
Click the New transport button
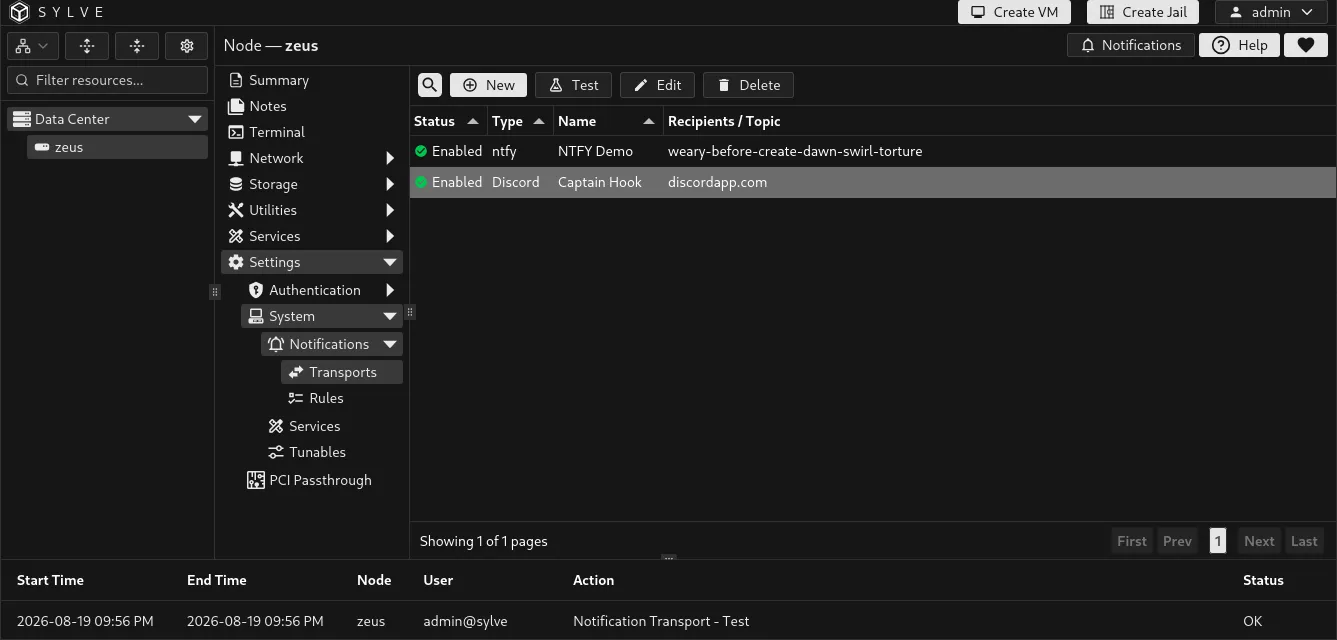click(x=488, y=85)
